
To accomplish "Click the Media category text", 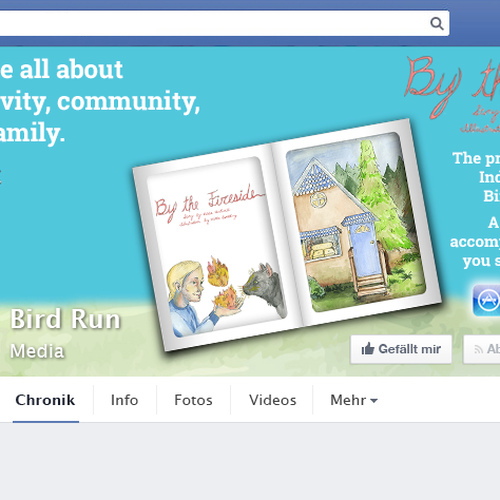I will click(x=37, y=351).
